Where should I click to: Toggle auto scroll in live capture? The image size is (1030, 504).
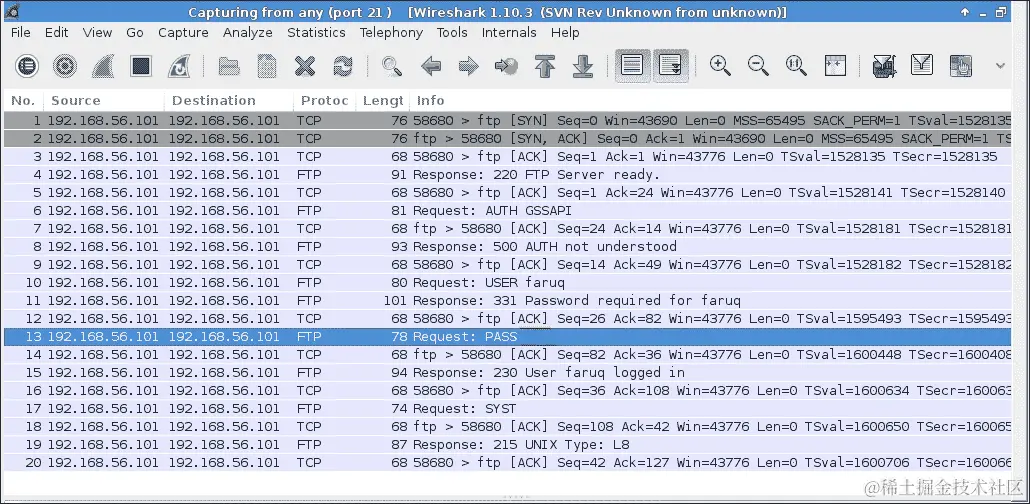click(671, 66)
